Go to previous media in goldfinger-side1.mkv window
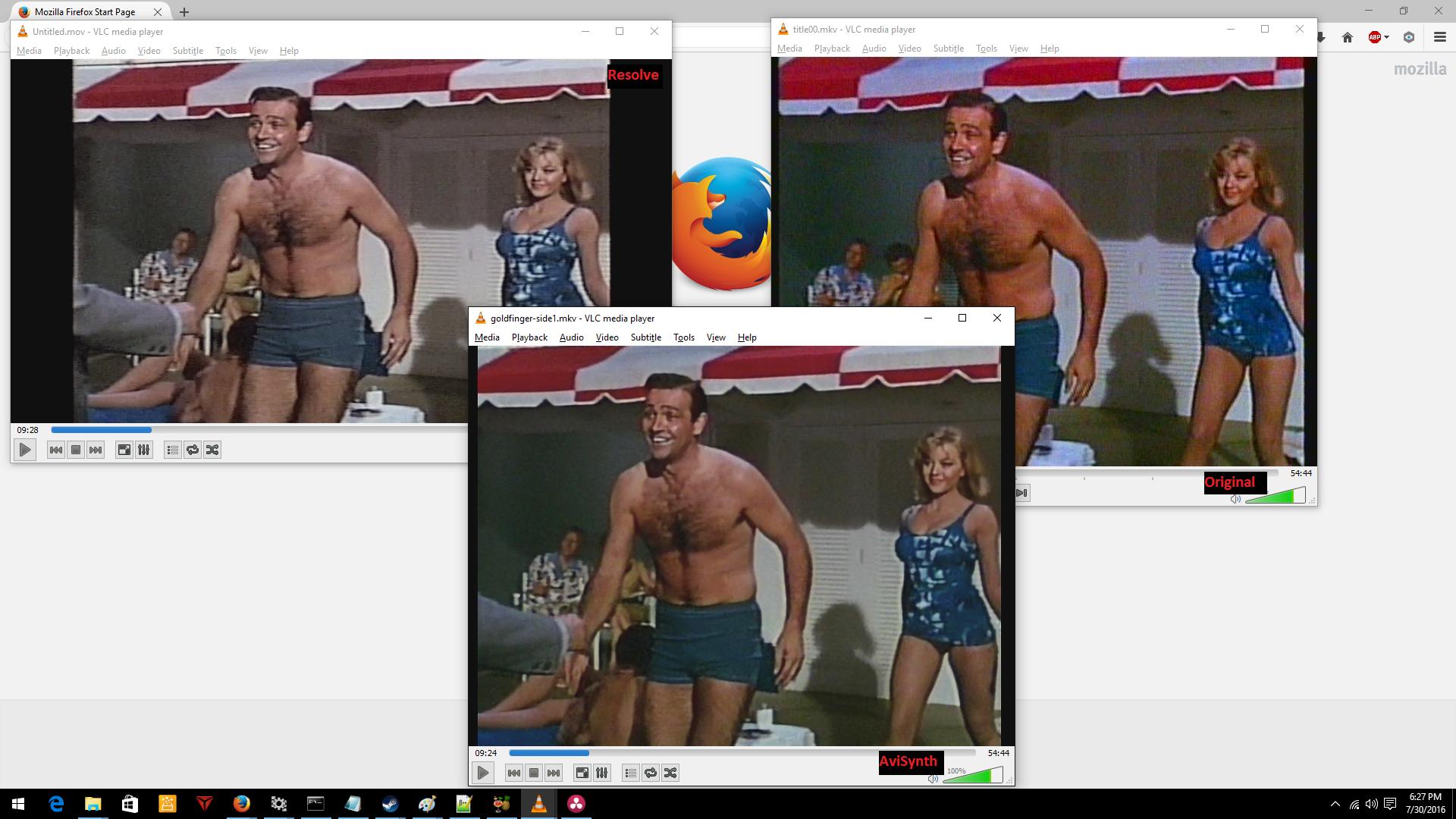 pyautogui.click(x=513, y=773)
